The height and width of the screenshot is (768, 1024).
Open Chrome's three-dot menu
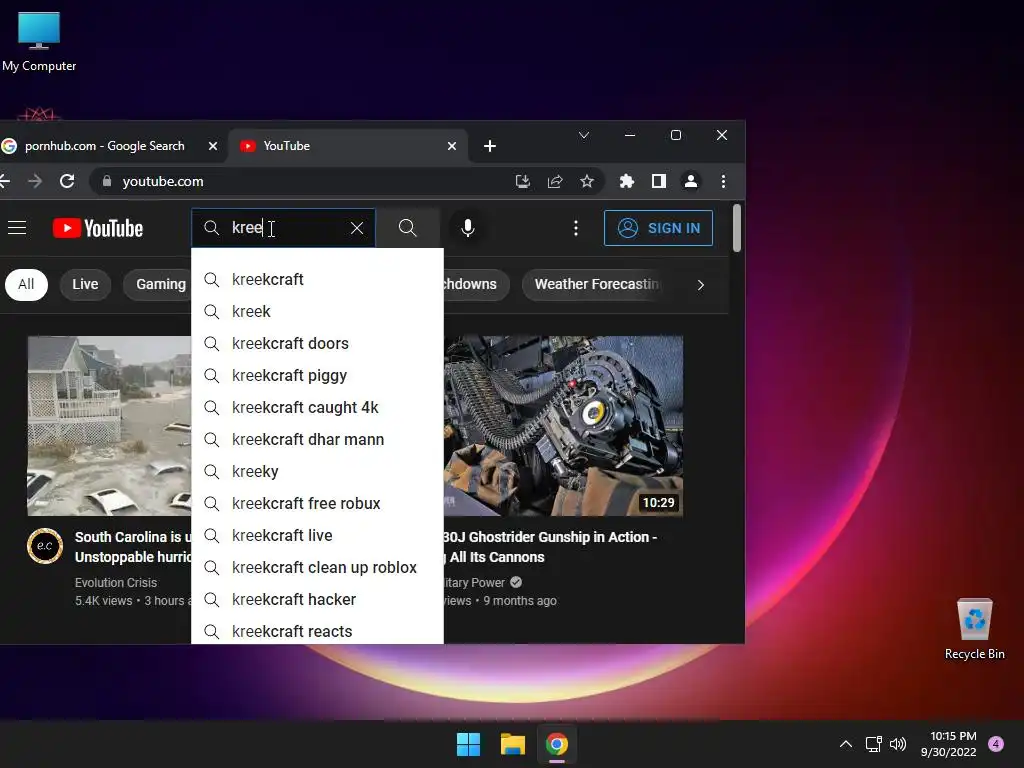coord(723,181)
